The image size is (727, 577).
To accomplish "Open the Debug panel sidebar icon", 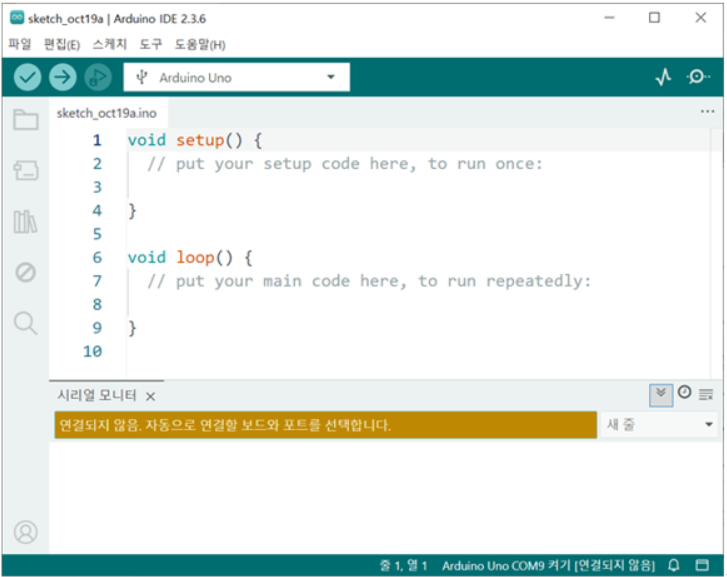I will click(26, 272).
